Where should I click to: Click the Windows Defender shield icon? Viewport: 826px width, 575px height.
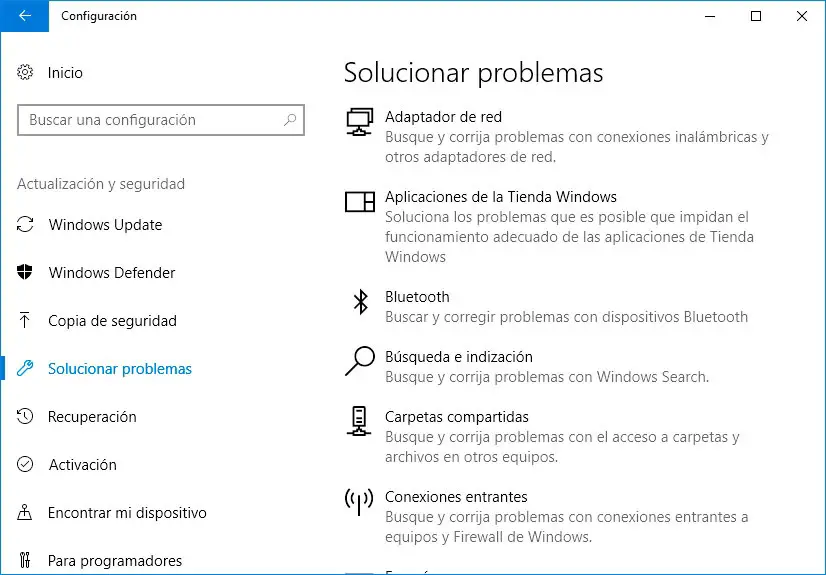point(26,273)
